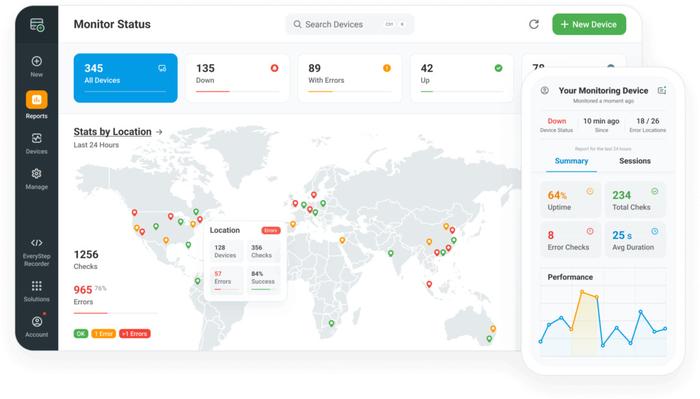The width and height of the screenshot is (700, 399).
Task: Launch EveryStep Recorder code icon
Action: (x=37, y=243)
